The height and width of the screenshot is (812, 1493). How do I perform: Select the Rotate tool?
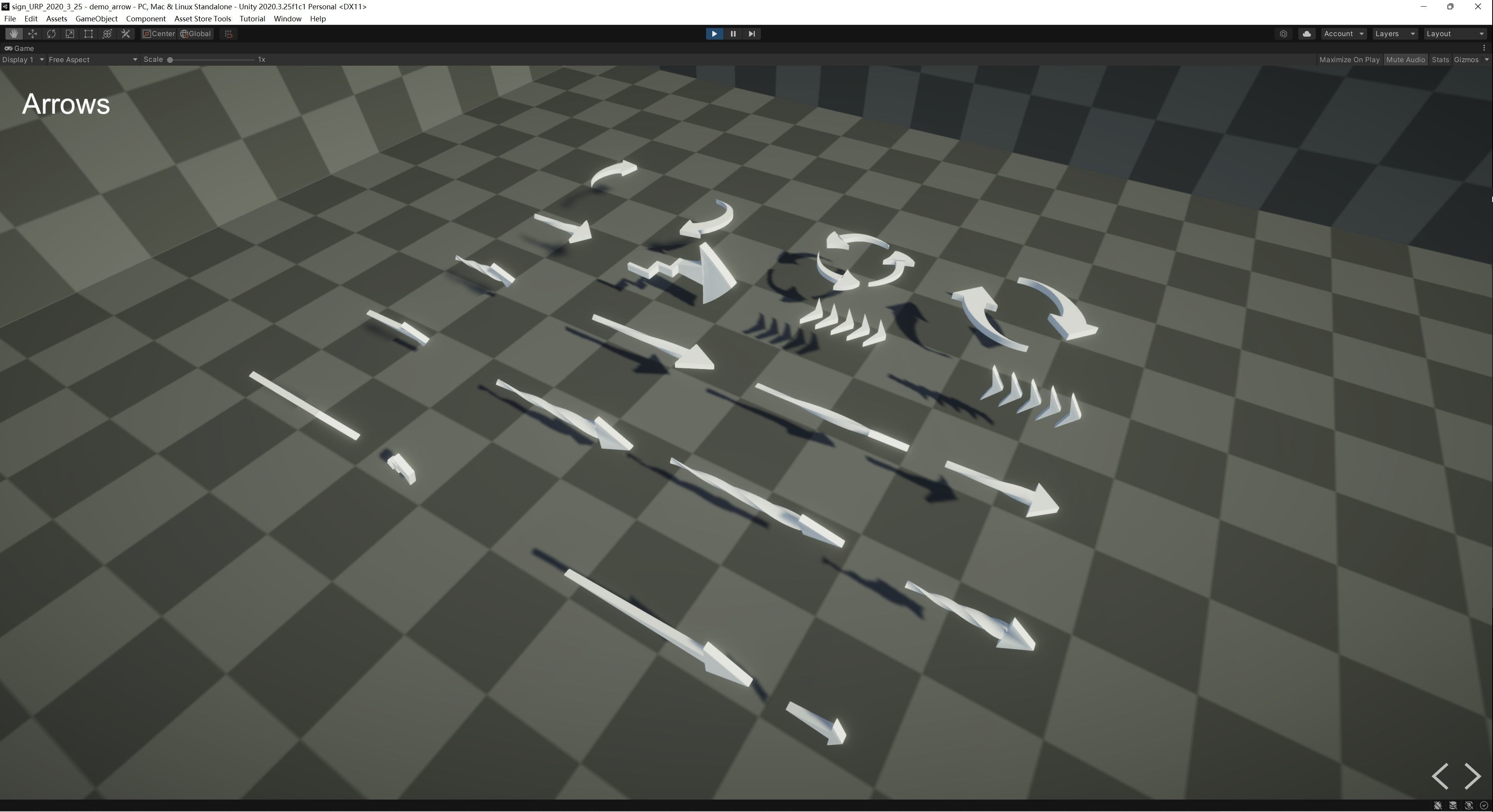point(51,34)
